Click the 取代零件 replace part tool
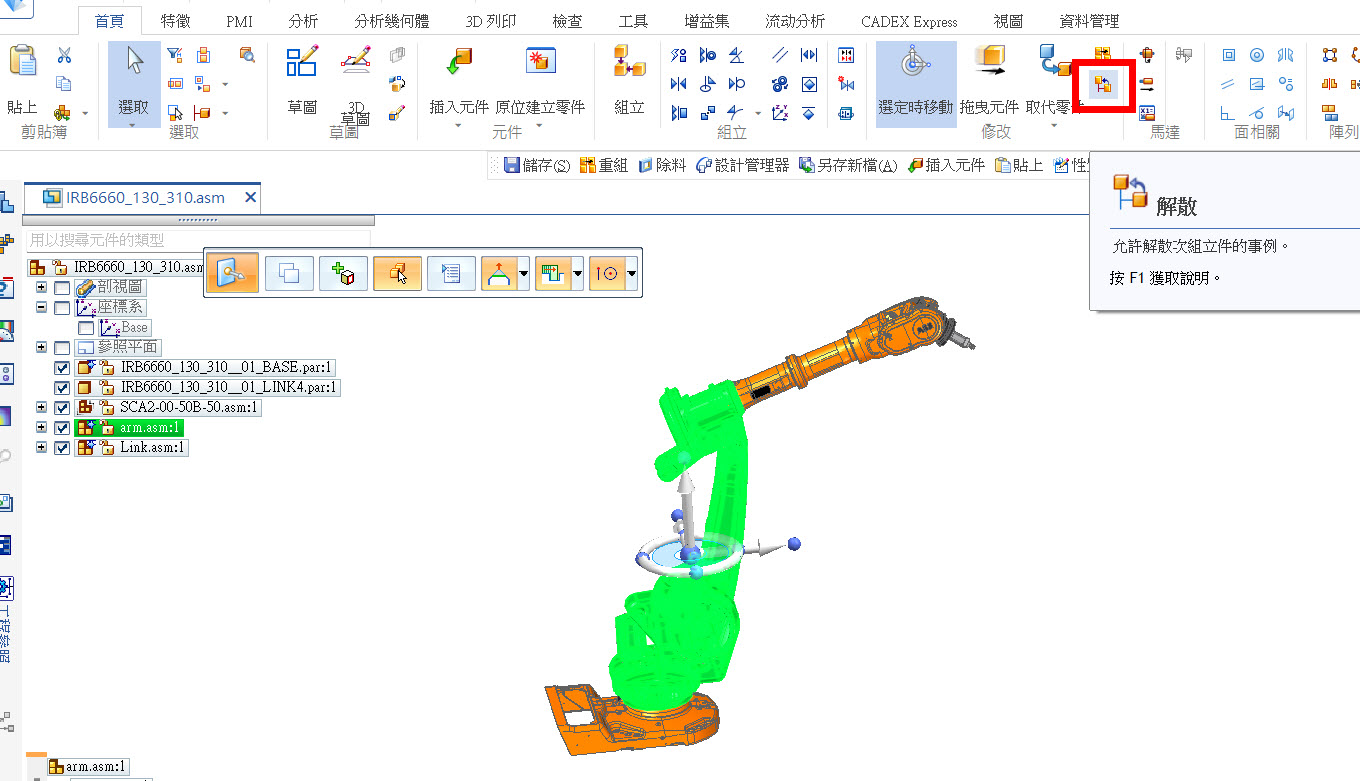The image size is (1360, 781). point(1054,62)
